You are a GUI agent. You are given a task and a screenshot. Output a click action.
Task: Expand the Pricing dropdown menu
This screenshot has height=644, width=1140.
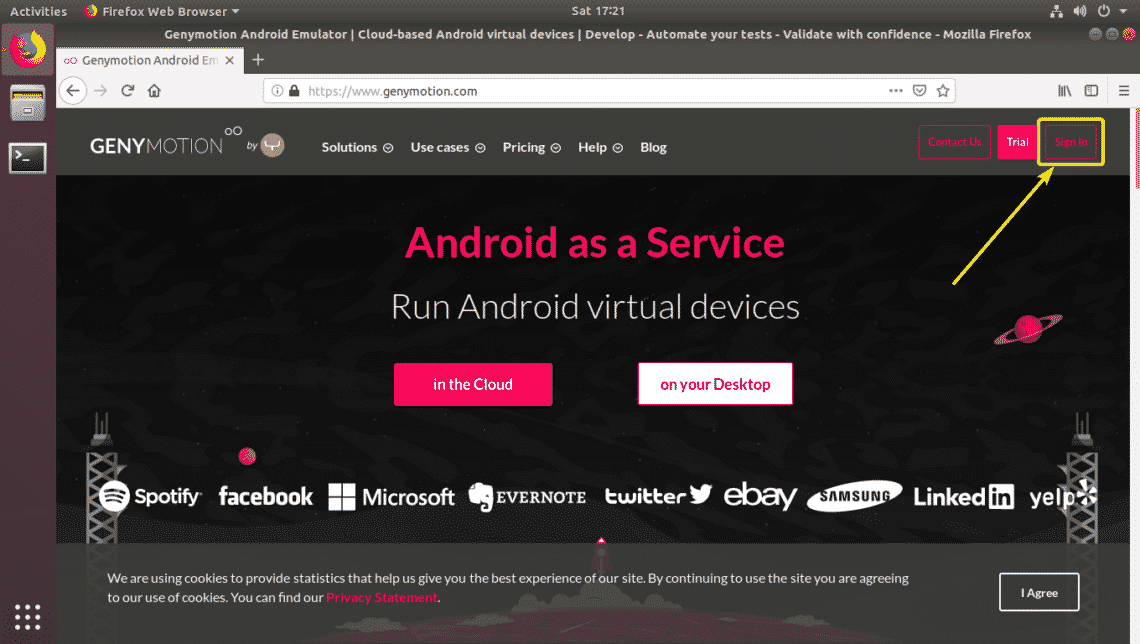coord(531,147)
